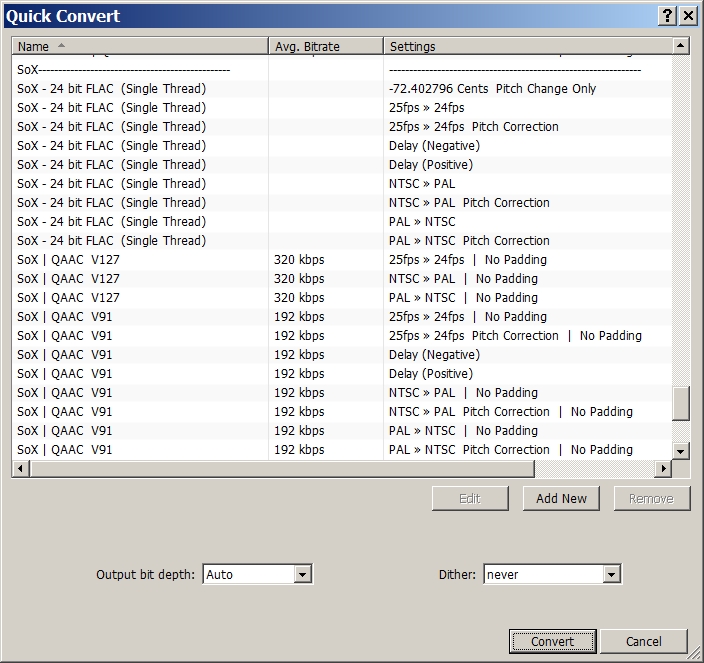Select QAAC V127 preset NTSC » PAL
The height and width of the screenshot is (663, 704).
[342, 279]
